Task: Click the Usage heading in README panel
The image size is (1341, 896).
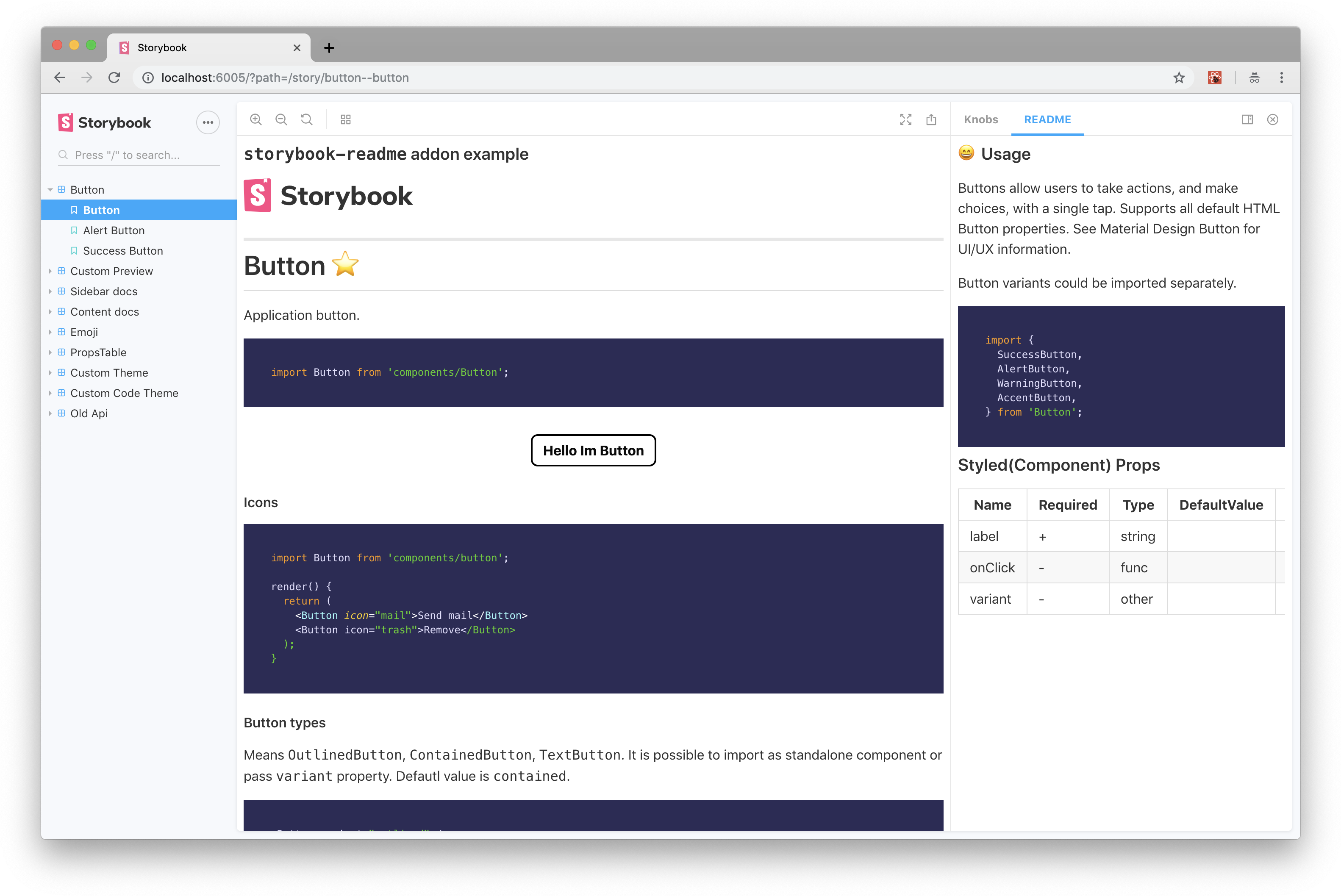Action: (1005, 154)
